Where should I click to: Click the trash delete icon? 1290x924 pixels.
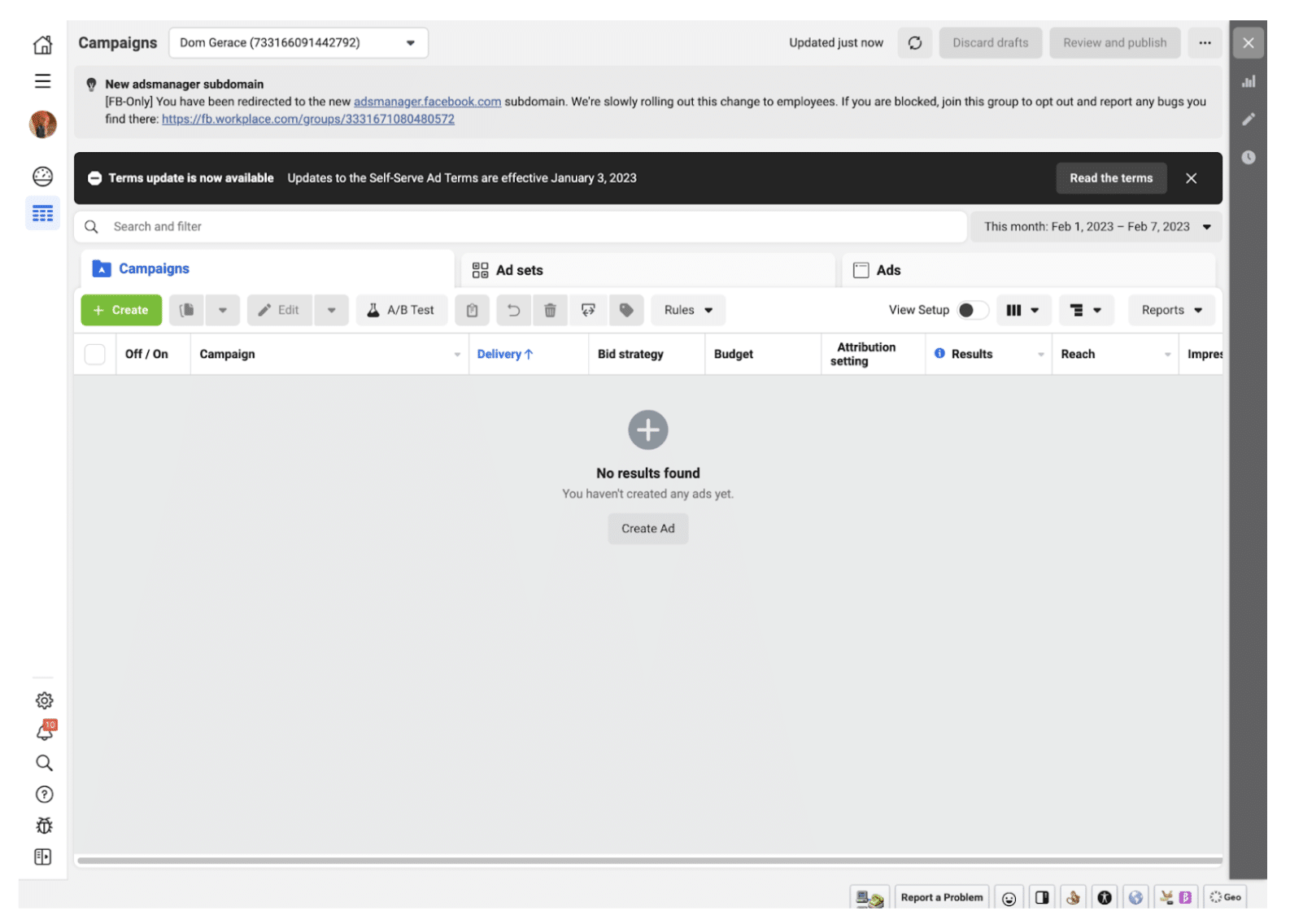tap(550, 310)
